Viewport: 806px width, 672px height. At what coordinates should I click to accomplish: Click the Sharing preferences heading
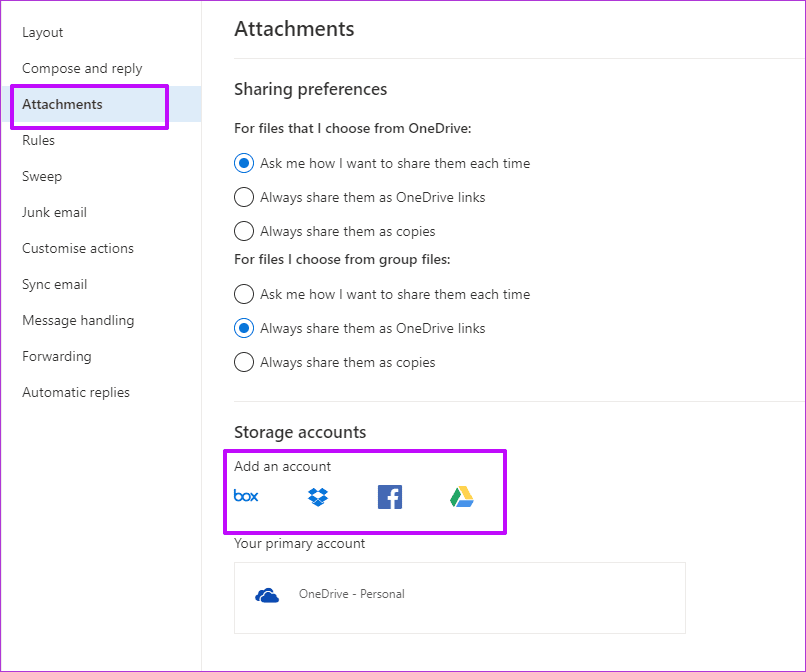point(310,89)
